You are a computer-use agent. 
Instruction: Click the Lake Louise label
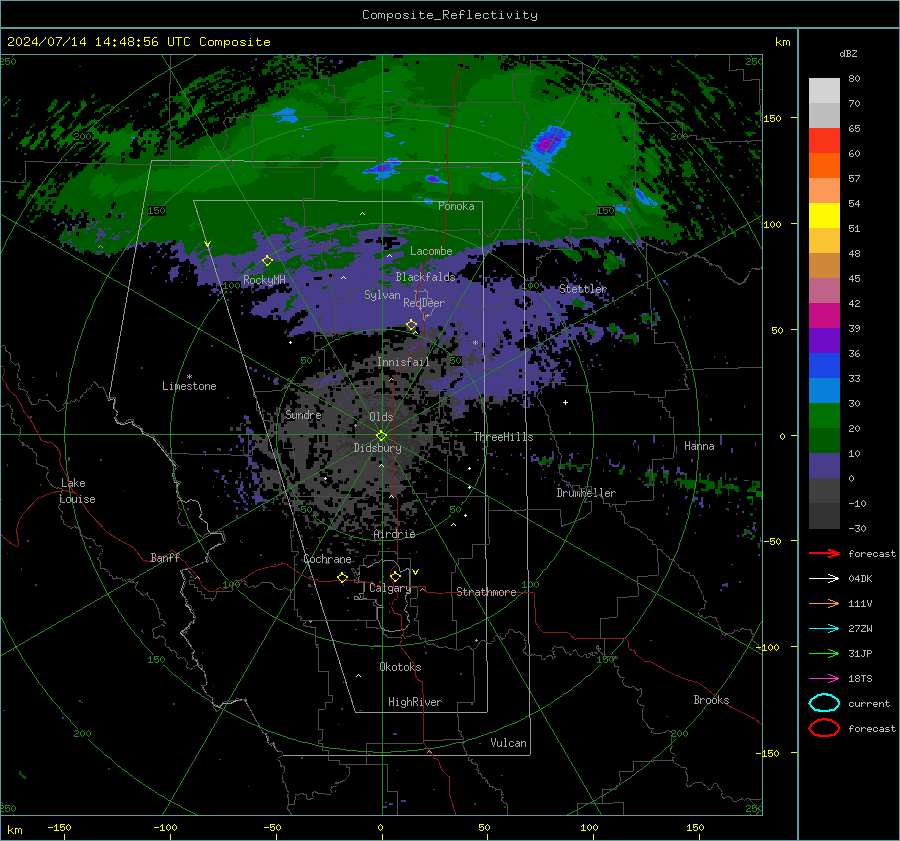[77, 491]
